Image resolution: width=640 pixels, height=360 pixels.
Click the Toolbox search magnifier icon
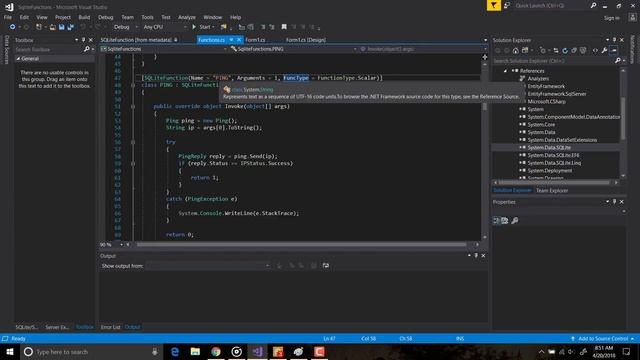(x=87, y=49)
